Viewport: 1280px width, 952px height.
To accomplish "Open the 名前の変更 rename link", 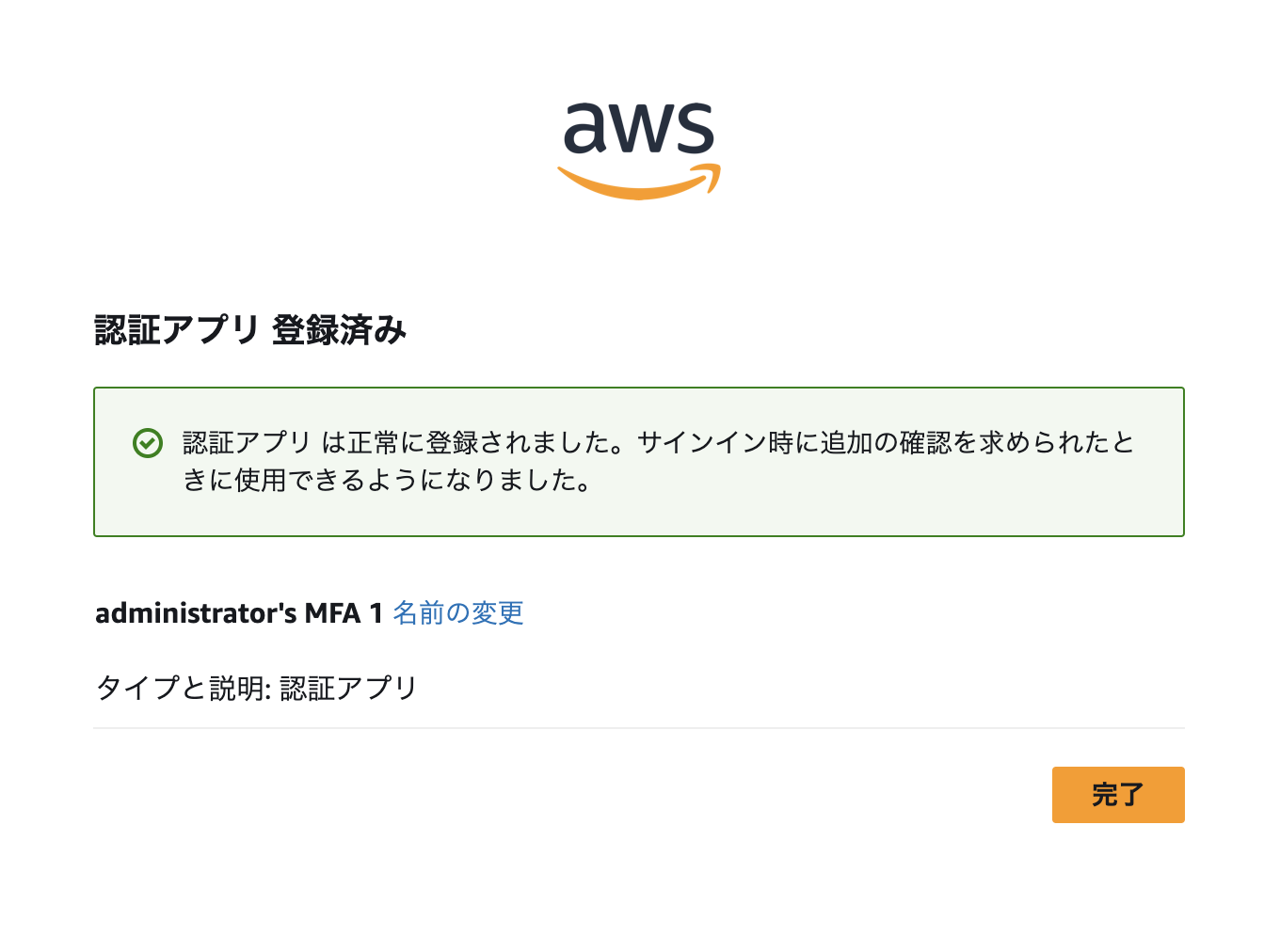I will click(458, 613).
